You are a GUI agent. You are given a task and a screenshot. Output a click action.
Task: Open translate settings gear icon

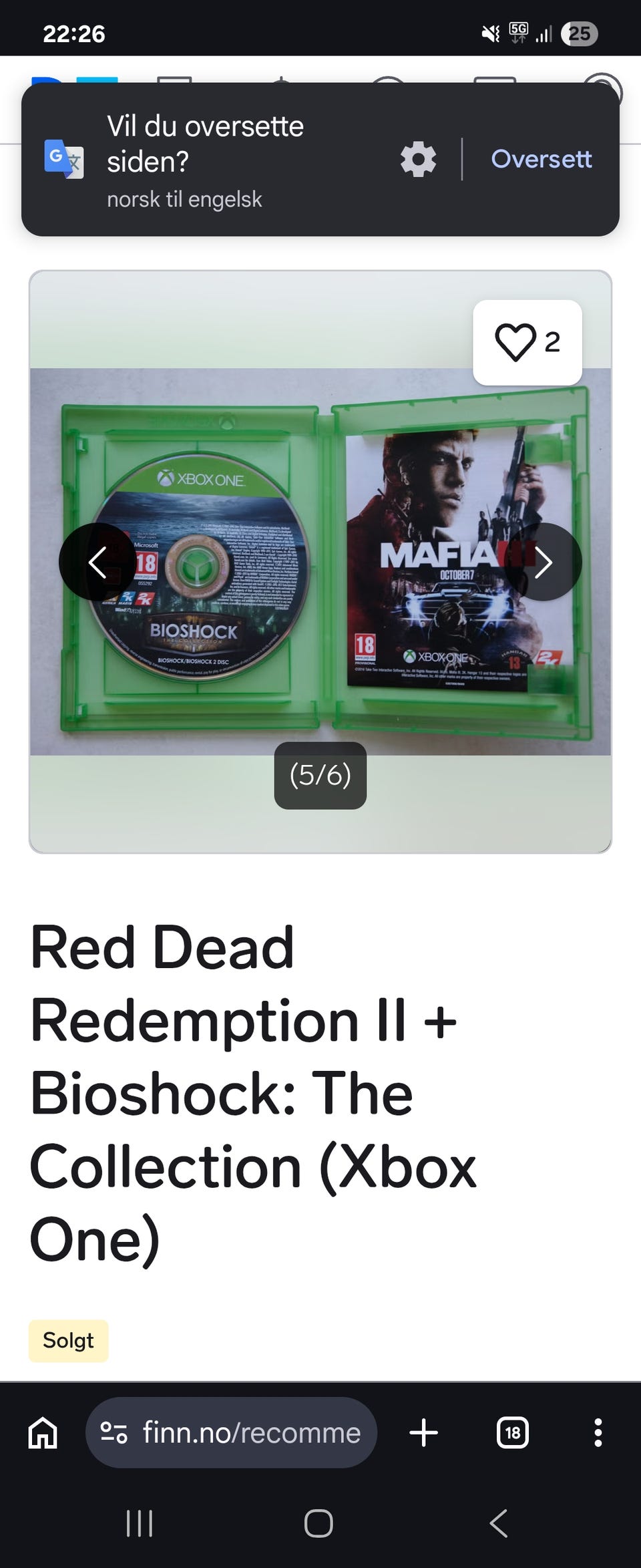pyautogui.click(x=418, y=160)
